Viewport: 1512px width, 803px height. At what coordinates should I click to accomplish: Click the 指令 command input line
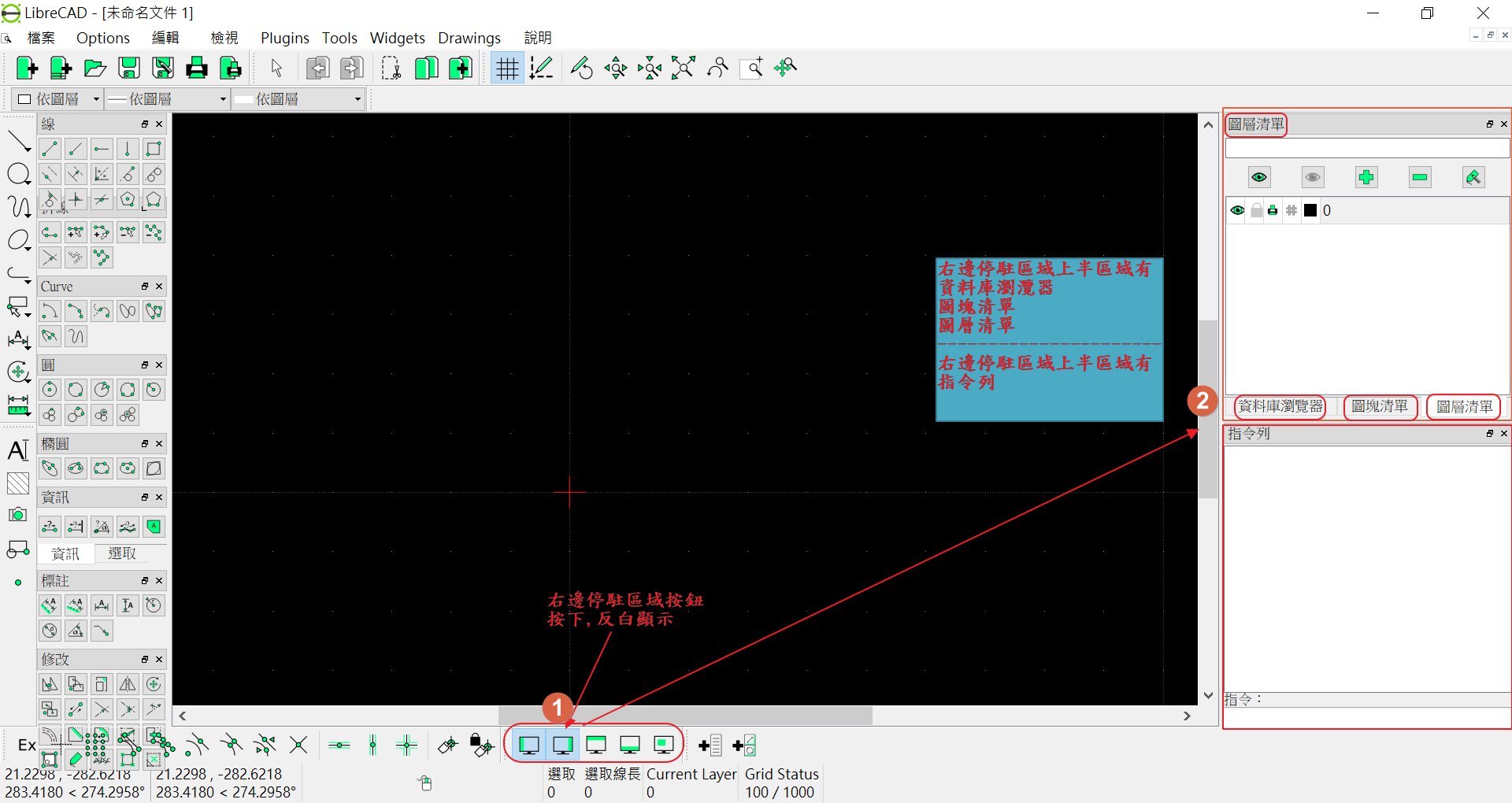click(x=1367, y=717)
